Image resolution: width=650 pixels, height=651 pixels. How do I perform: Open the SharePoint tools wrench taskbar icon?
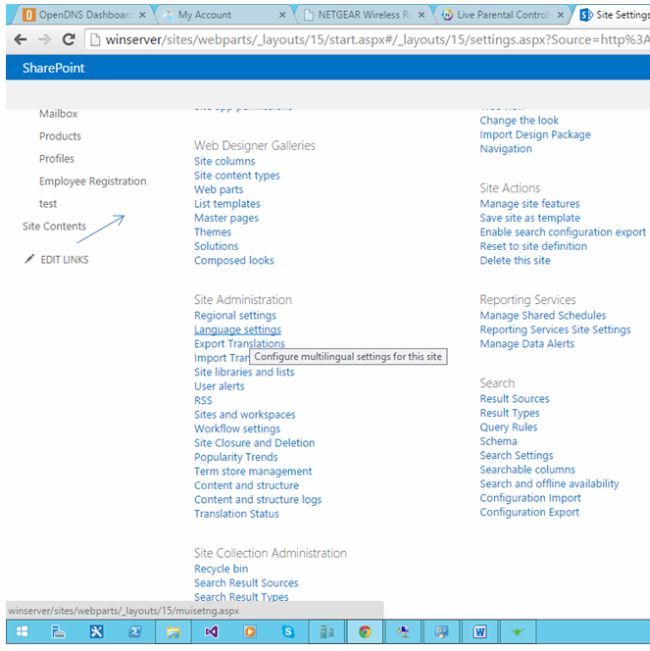pyautogui.click(x=96, y=631)
